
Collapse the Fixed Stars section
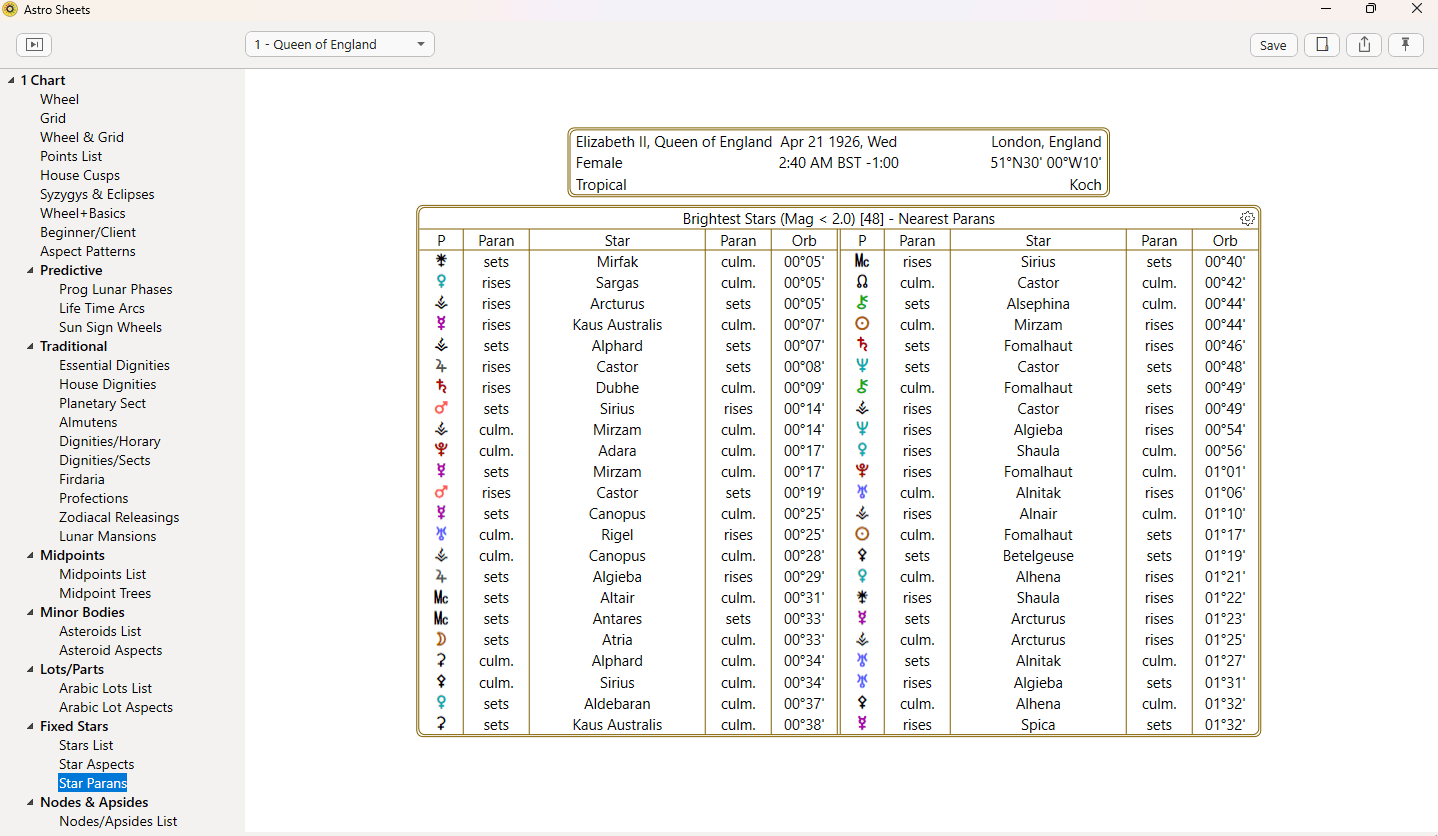29,727
